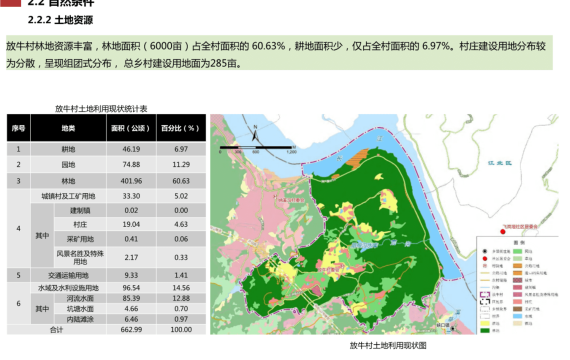Select the yellow legend color swatch
The image size is (570, 360).
coord(485,323)
